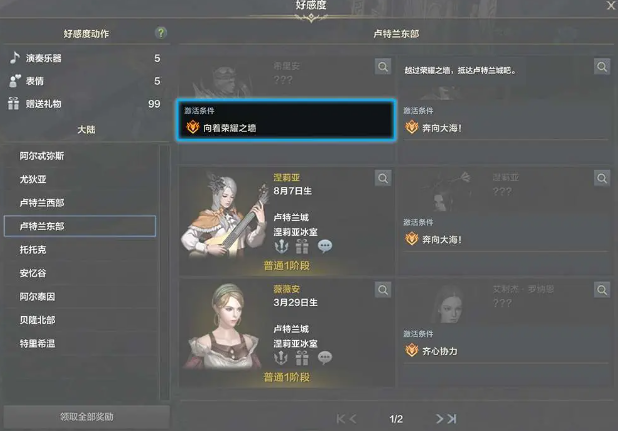618x431 pixels.
Task: Click the chat bubble icon under 涅莉亚
Action: pyautogui.click(x=325, y=246)
